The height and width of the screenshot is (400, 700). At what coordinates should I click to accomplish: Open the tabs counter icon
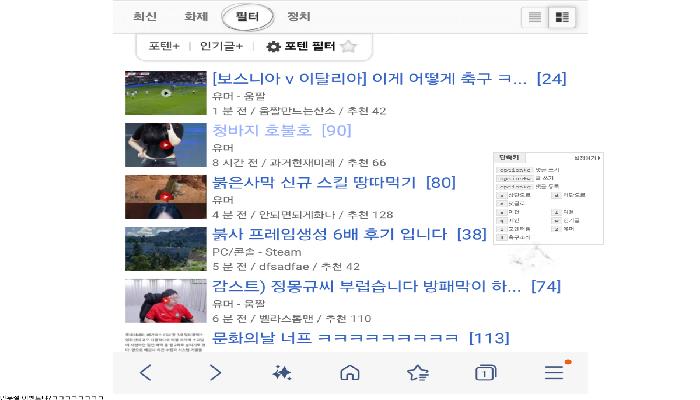[x=485, y=372]
